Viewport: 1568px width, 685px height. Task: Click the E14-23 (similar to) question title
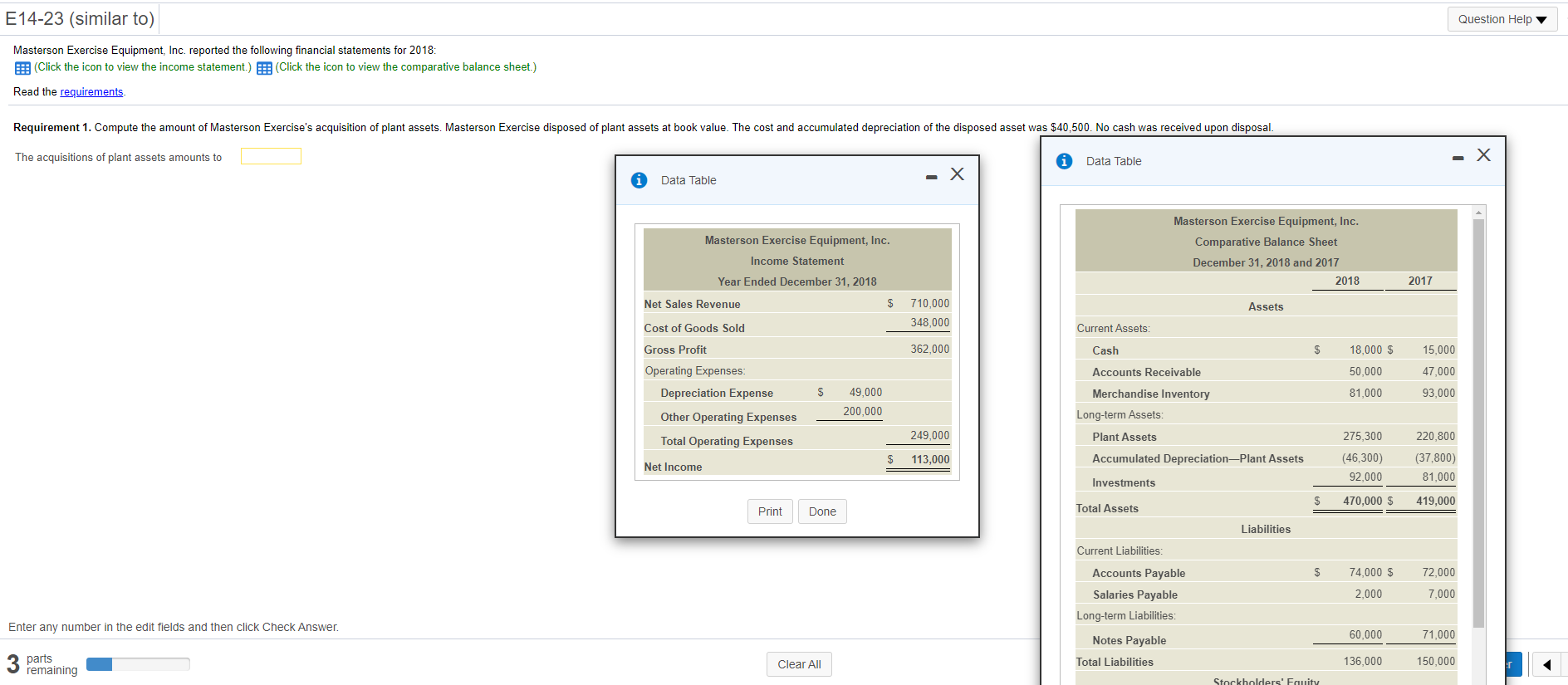coord(80,18)
